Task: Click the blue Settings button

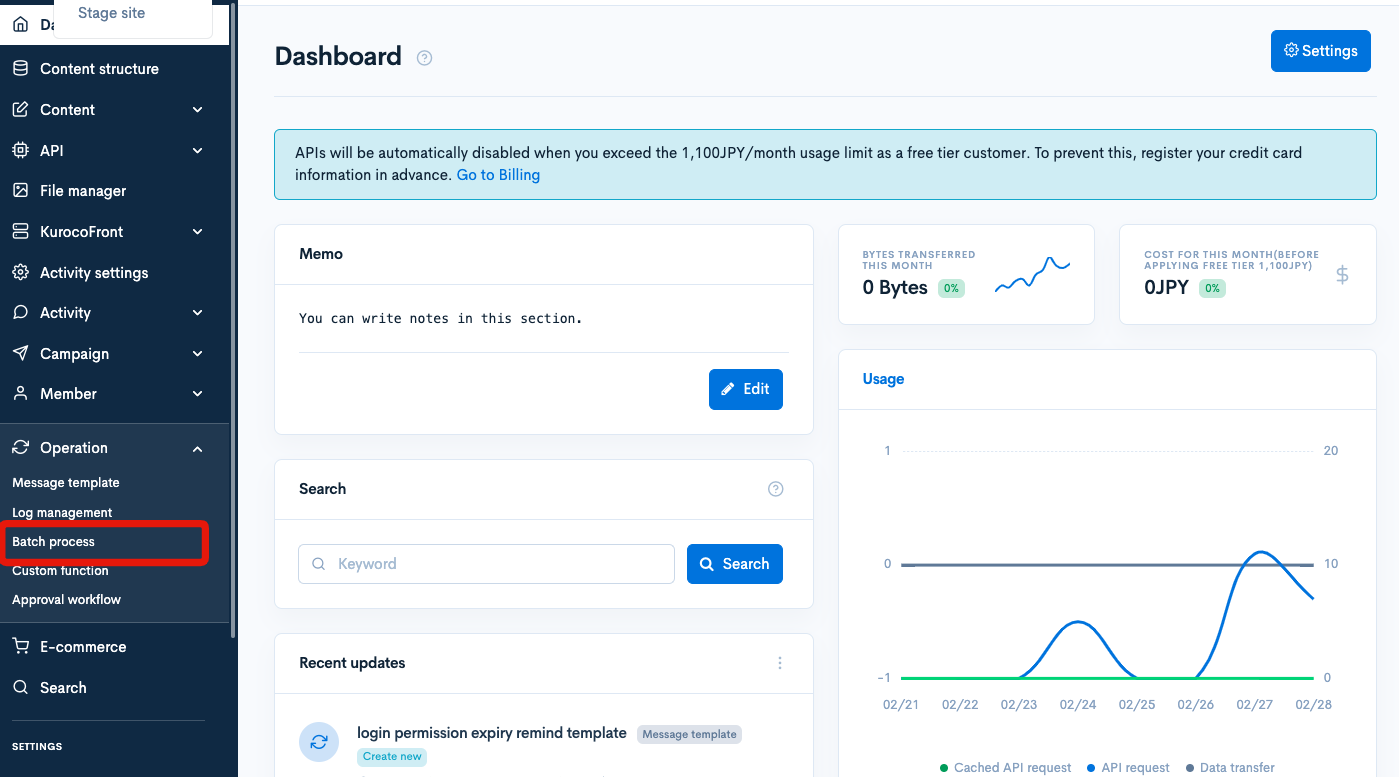Action: click(1320, 51)
